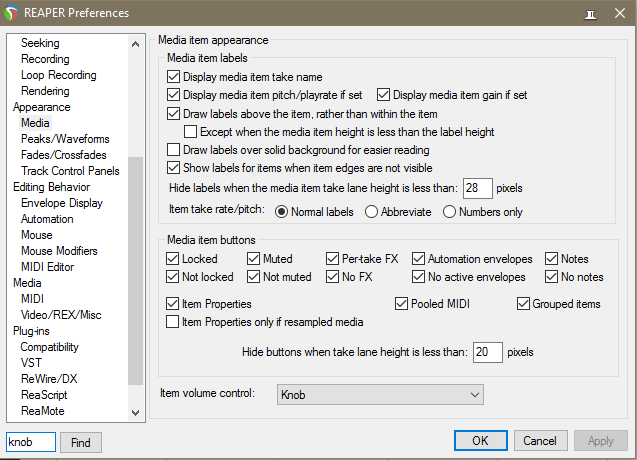The height and width of the screenshot is (460, 637).
Task: Toggle the Pooled MIDI checkbox
Action: click(401, 304)
